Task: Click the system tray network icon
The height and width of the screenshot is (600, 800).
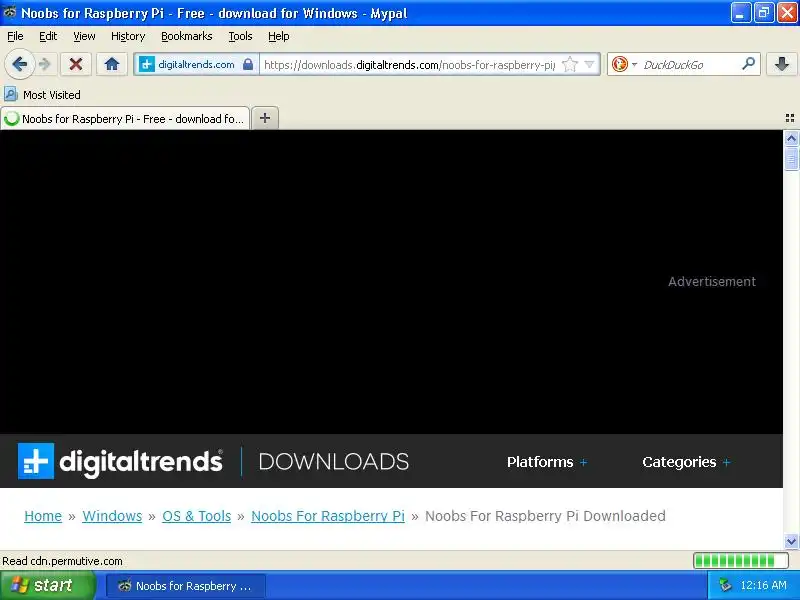Action: pyautogui.click(x=726, y=585)
